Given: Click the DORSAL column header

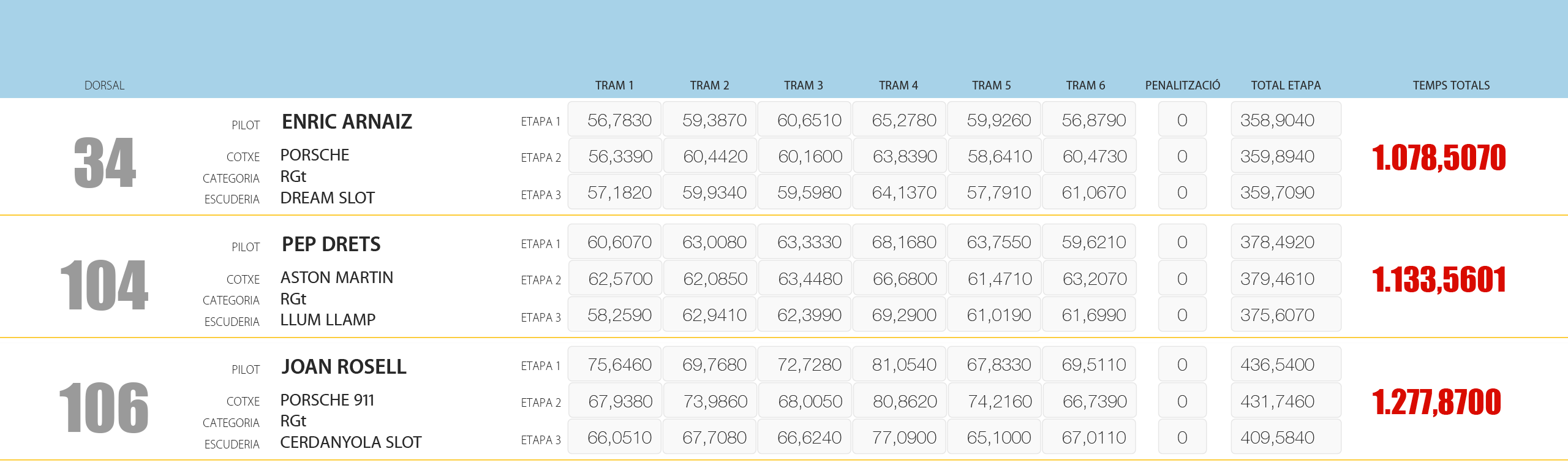Looking at the screenshot, I should (104, 85).
